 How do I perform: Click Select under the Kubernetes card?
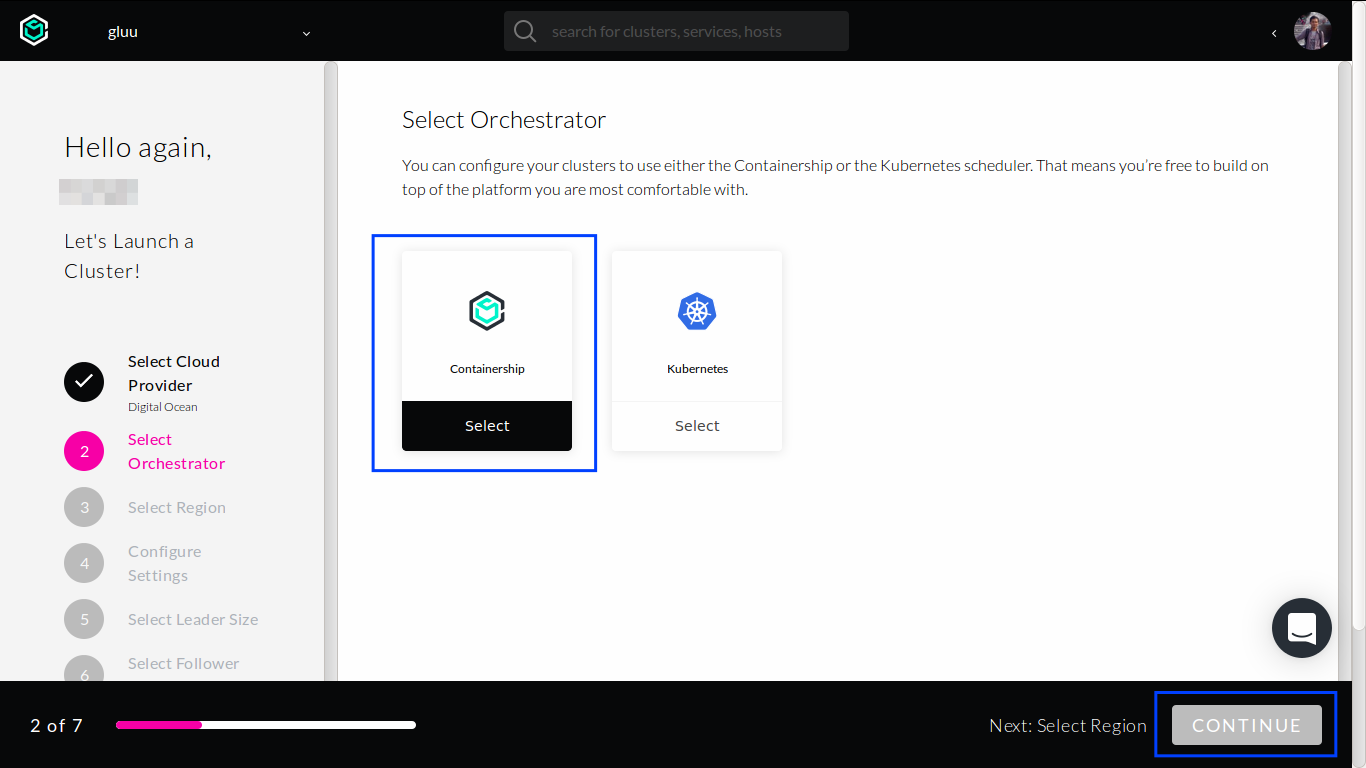click(x=697, y=425)
